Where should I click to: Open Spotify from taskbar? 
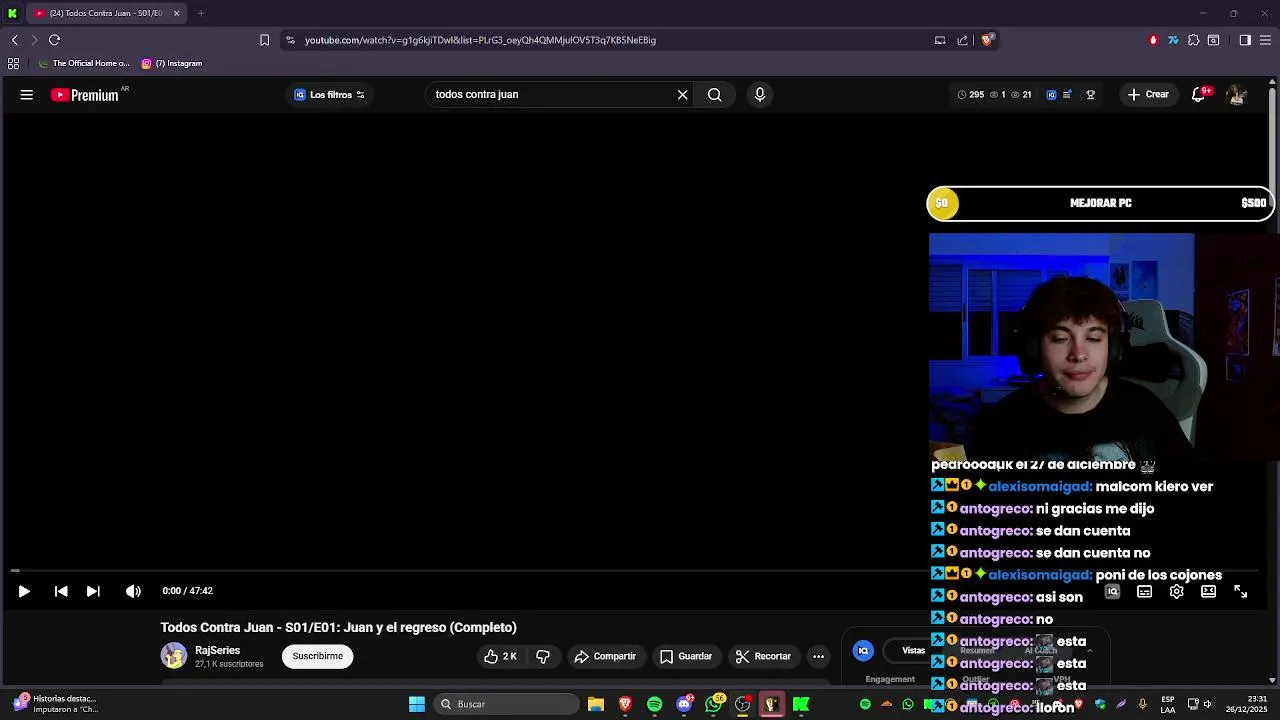654,704
